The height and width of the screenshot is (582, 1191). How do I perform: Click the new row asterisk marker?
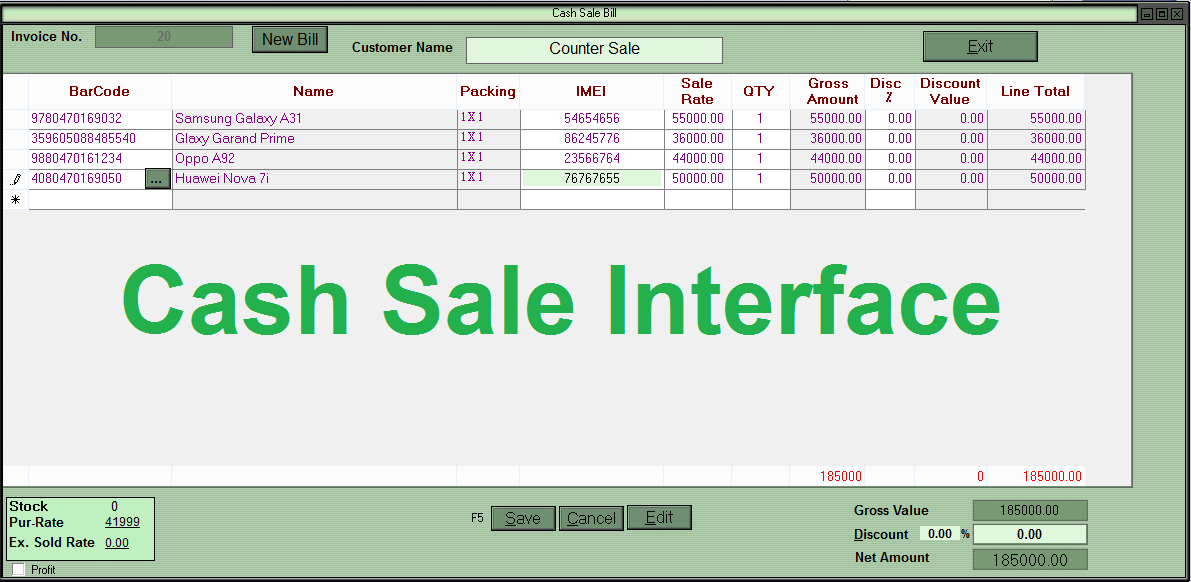[x=15, y=200]
